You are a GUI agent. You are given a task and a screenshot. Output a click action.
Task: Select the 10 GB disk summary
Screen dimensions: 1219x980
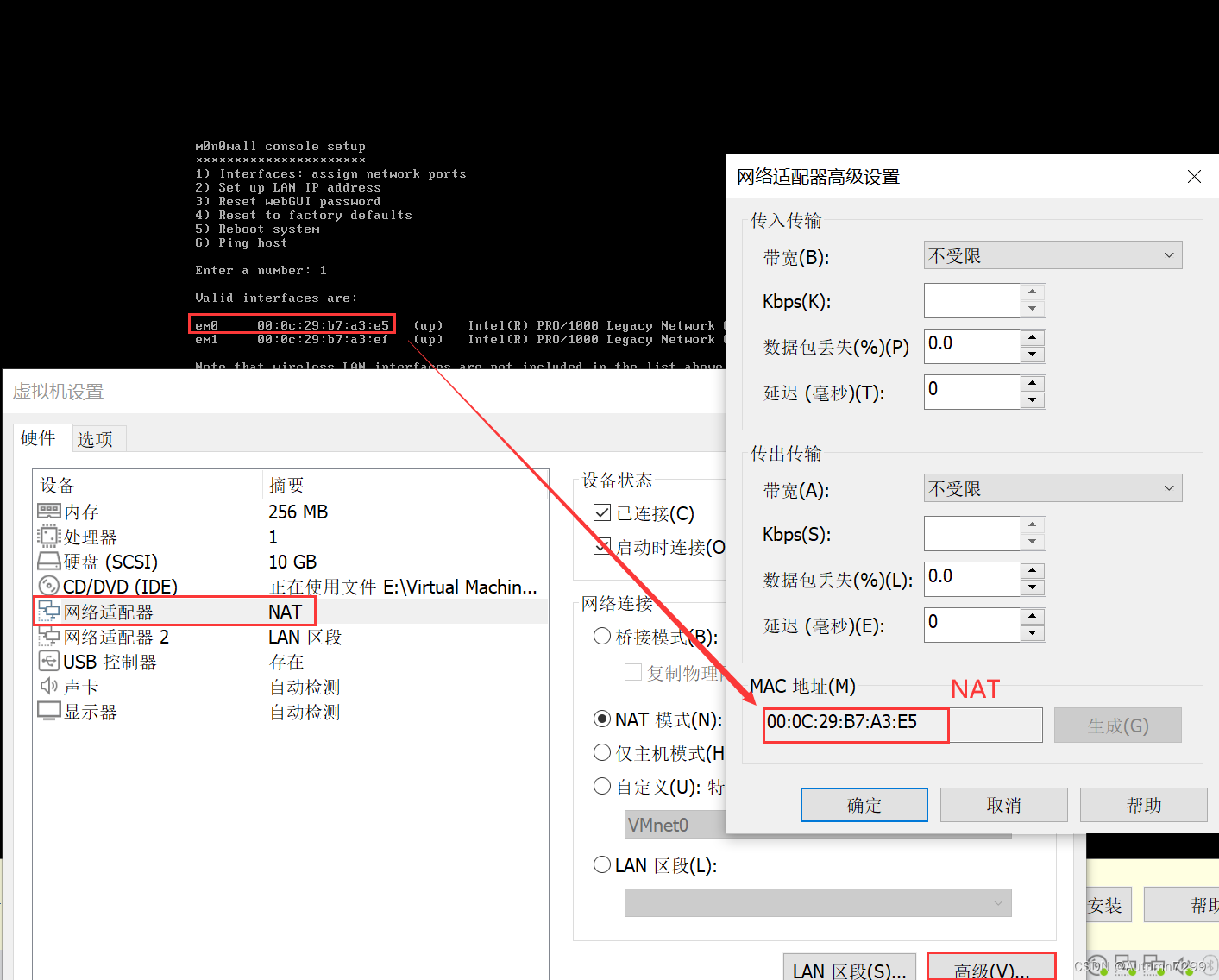pyautogui.click(x=292, y=562)
